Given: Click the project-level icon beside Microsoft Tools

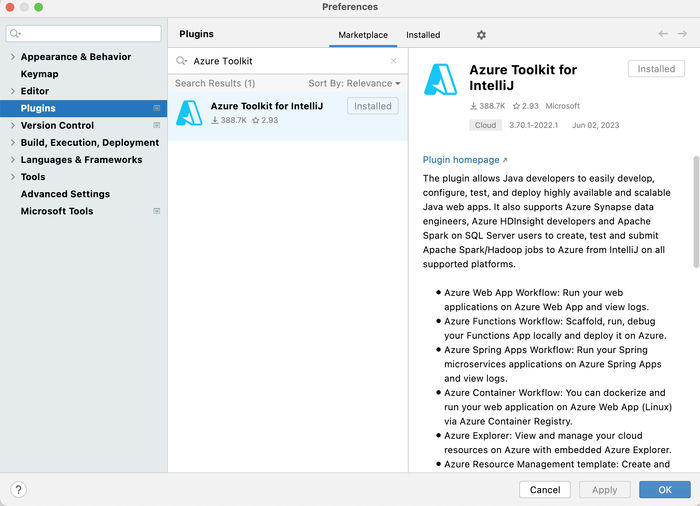Looking at the screenshot, I should pyautogui.click(x=157, y=211).
